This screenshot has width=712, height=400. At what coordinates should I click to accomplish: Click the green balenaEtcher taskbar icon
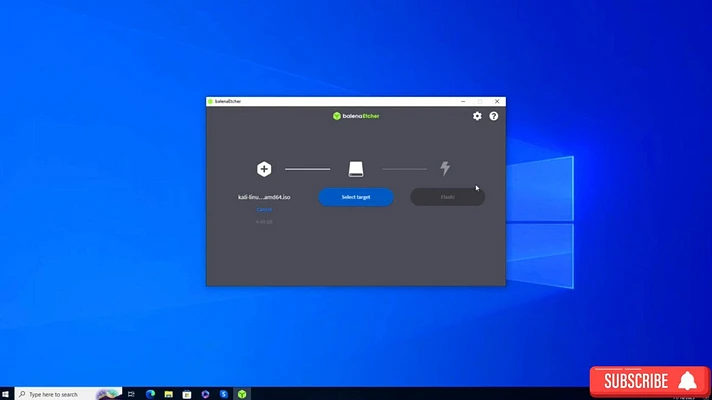coord(242,394)
